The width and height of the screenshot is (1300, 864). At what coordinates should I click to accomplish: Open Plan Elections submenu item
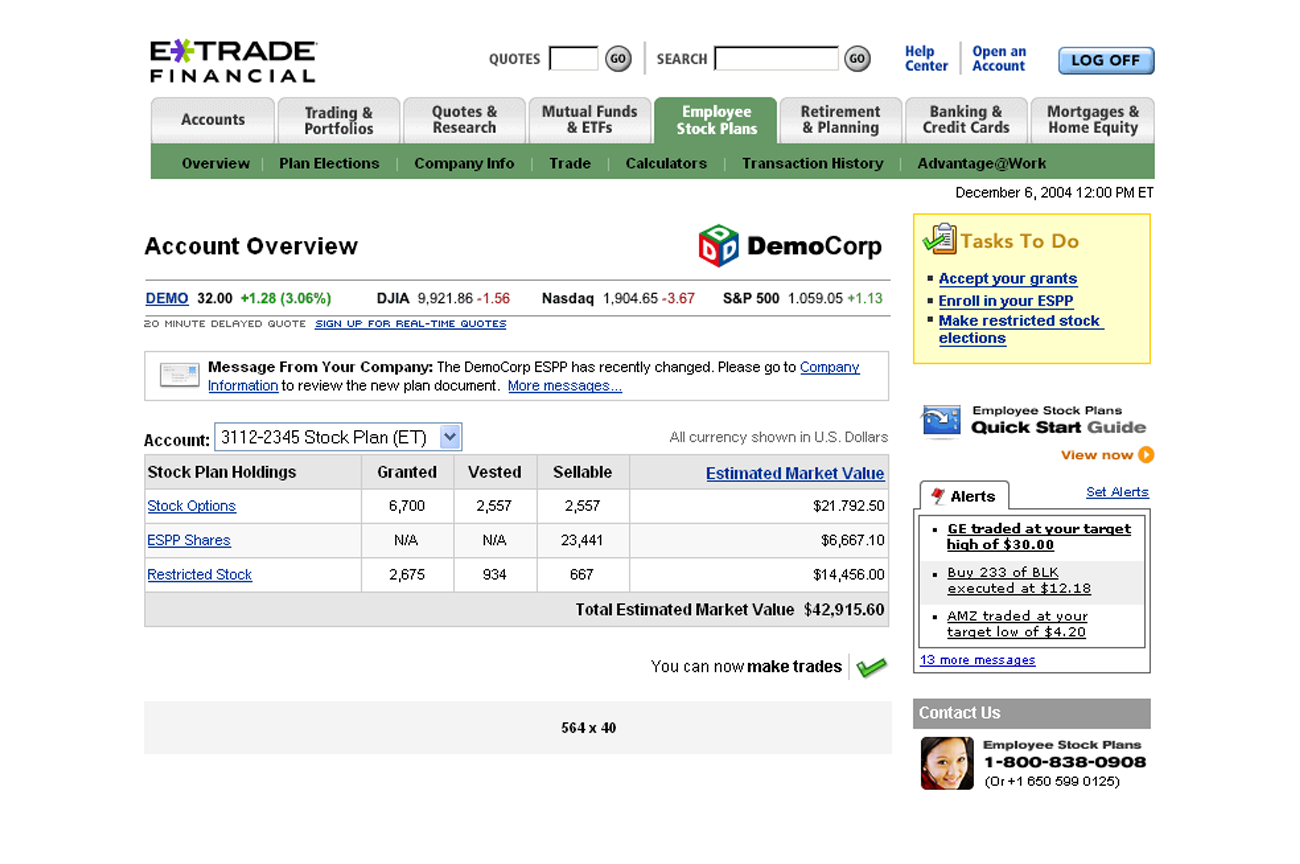click(329, 163)
